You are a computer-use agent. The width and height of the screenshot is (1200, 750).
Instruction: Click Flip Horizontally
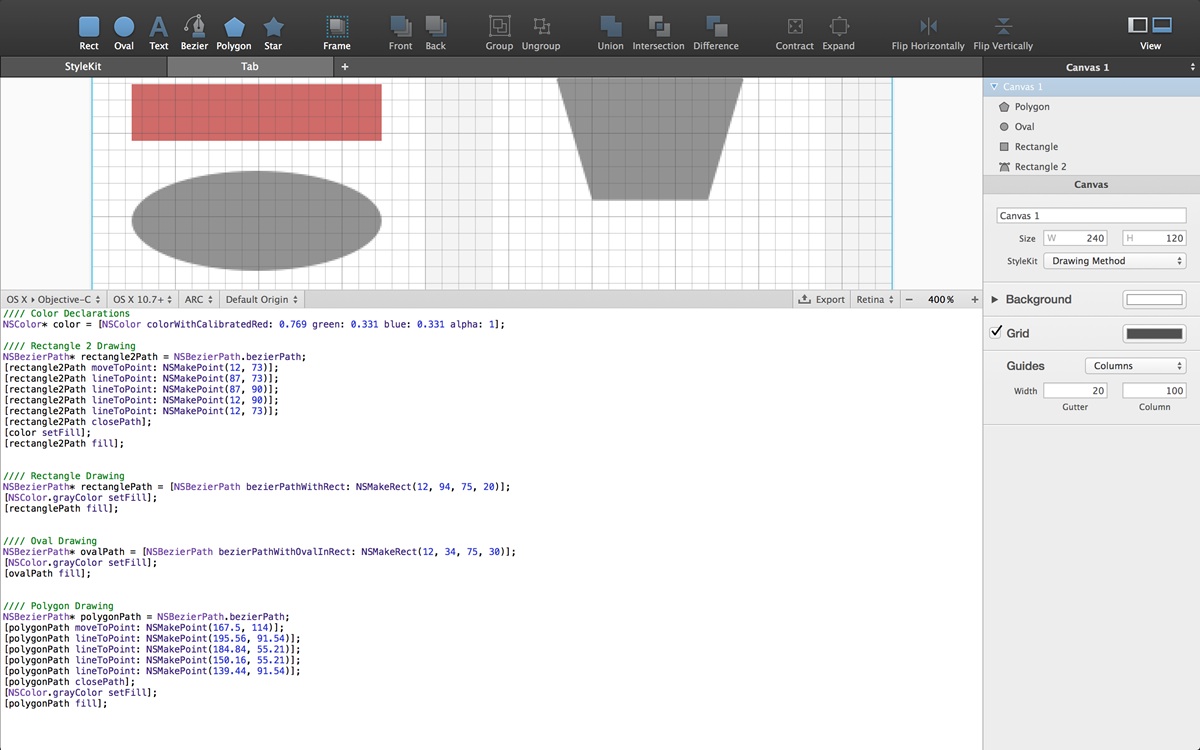click(928, 33)
